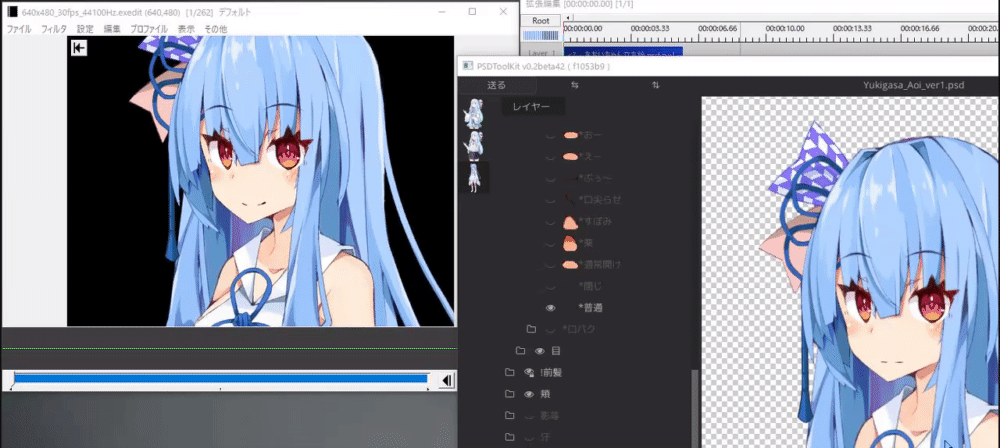The height and width of the screenshot is (448, 1000).
Task: Show the *えー mouth layer
Action: 550,156
